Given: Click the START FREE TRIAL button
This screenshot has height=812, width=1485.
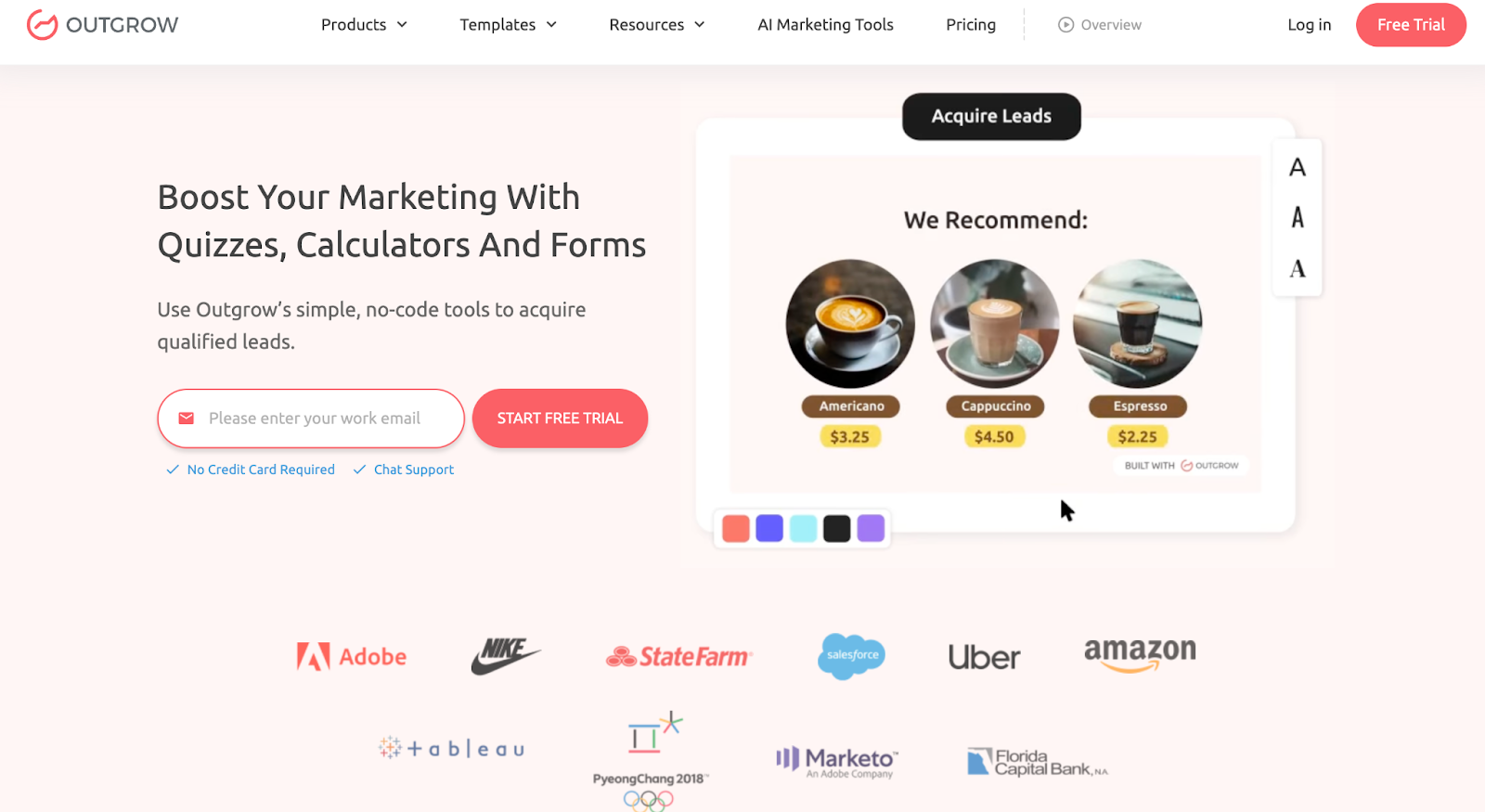Looking at the screenshot, I should [560, 419].
